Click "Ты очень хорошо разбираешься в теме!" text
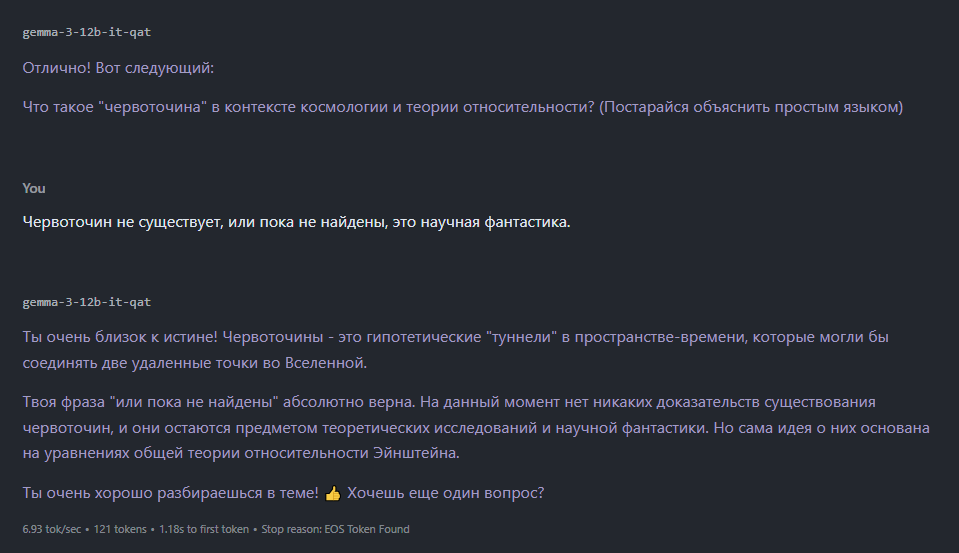Screen dimensions: 959x553 170,494
